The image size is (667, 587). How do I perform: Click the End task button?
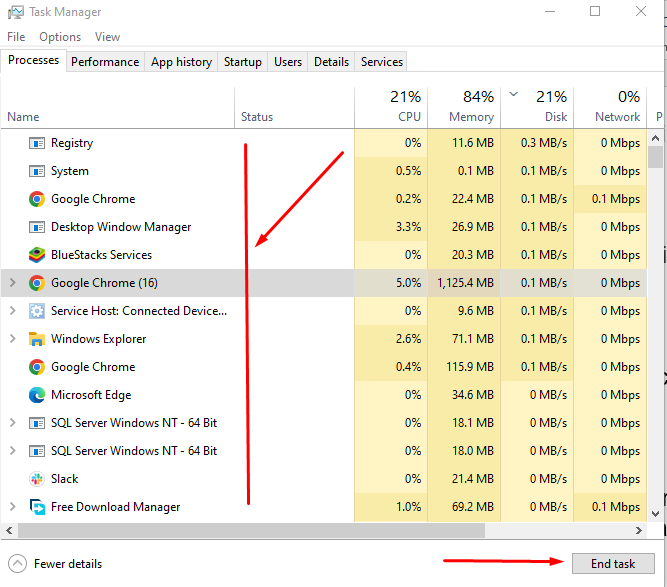coord(613,564)
